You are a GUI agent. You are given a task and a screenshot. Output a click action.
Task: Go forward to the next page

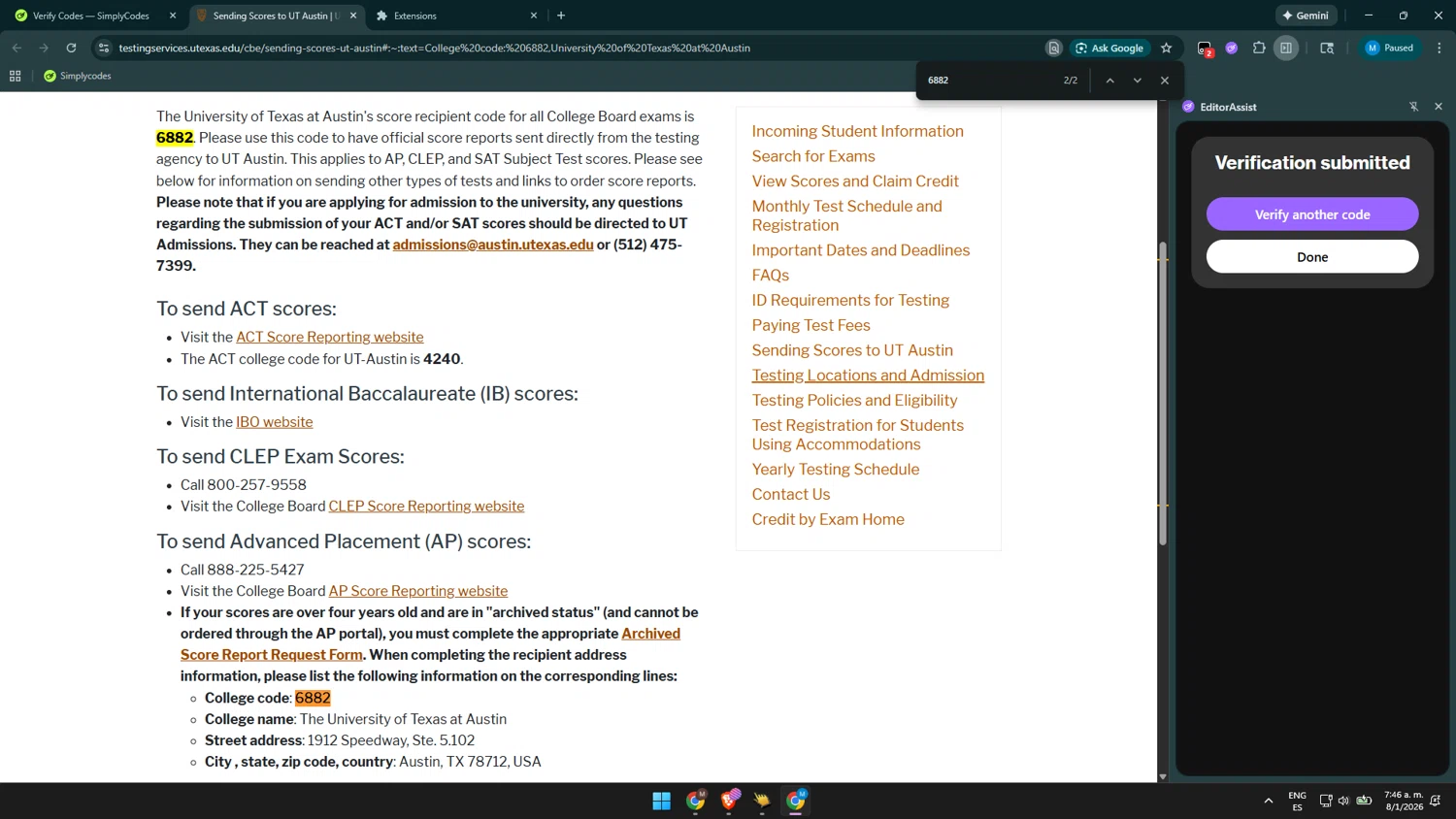tap(44, 48)
